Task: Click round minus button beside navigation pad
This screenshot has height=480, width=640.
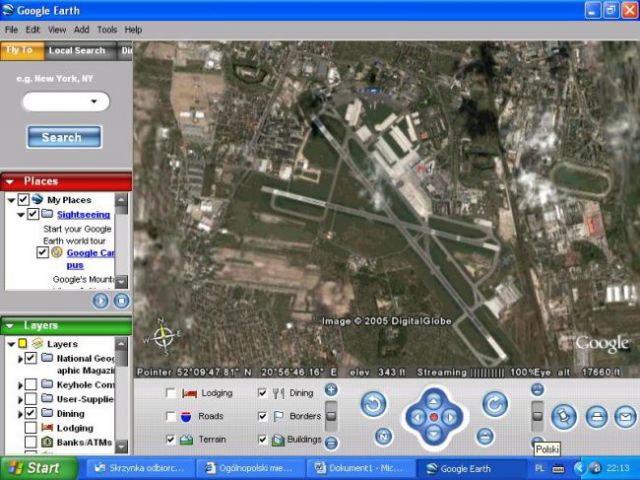Action: [485, 436]
